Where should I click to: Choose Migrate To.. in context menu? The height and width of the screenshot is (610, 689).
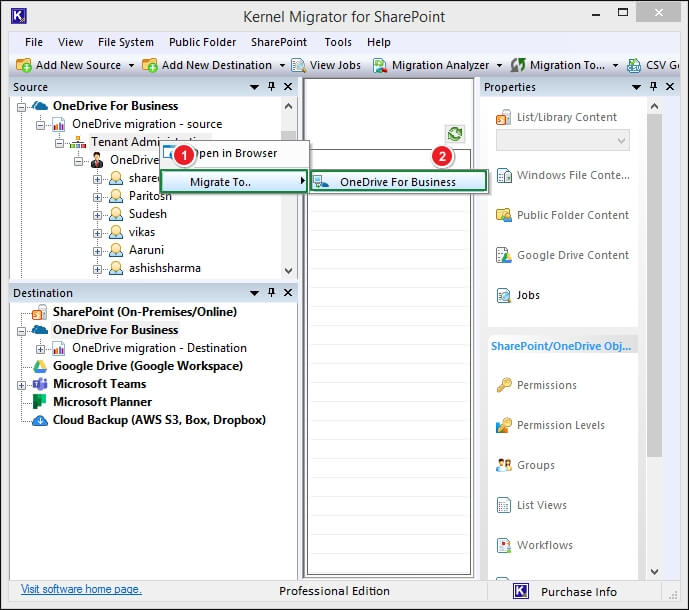(233, 182)
